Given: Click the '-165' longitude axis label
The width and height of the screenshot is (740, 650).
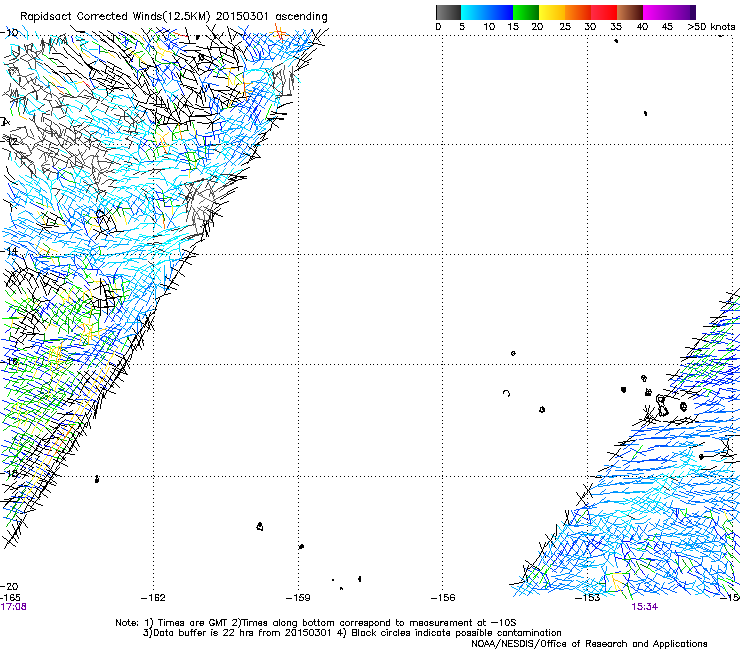Looking at the screenshot, I should 10,598.
